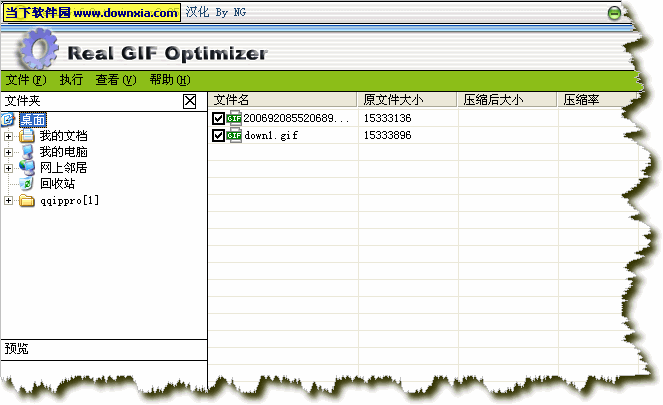Expand the 我的电脑 tree node
Viewport: 663px width, 405px height.
[8, 152]
